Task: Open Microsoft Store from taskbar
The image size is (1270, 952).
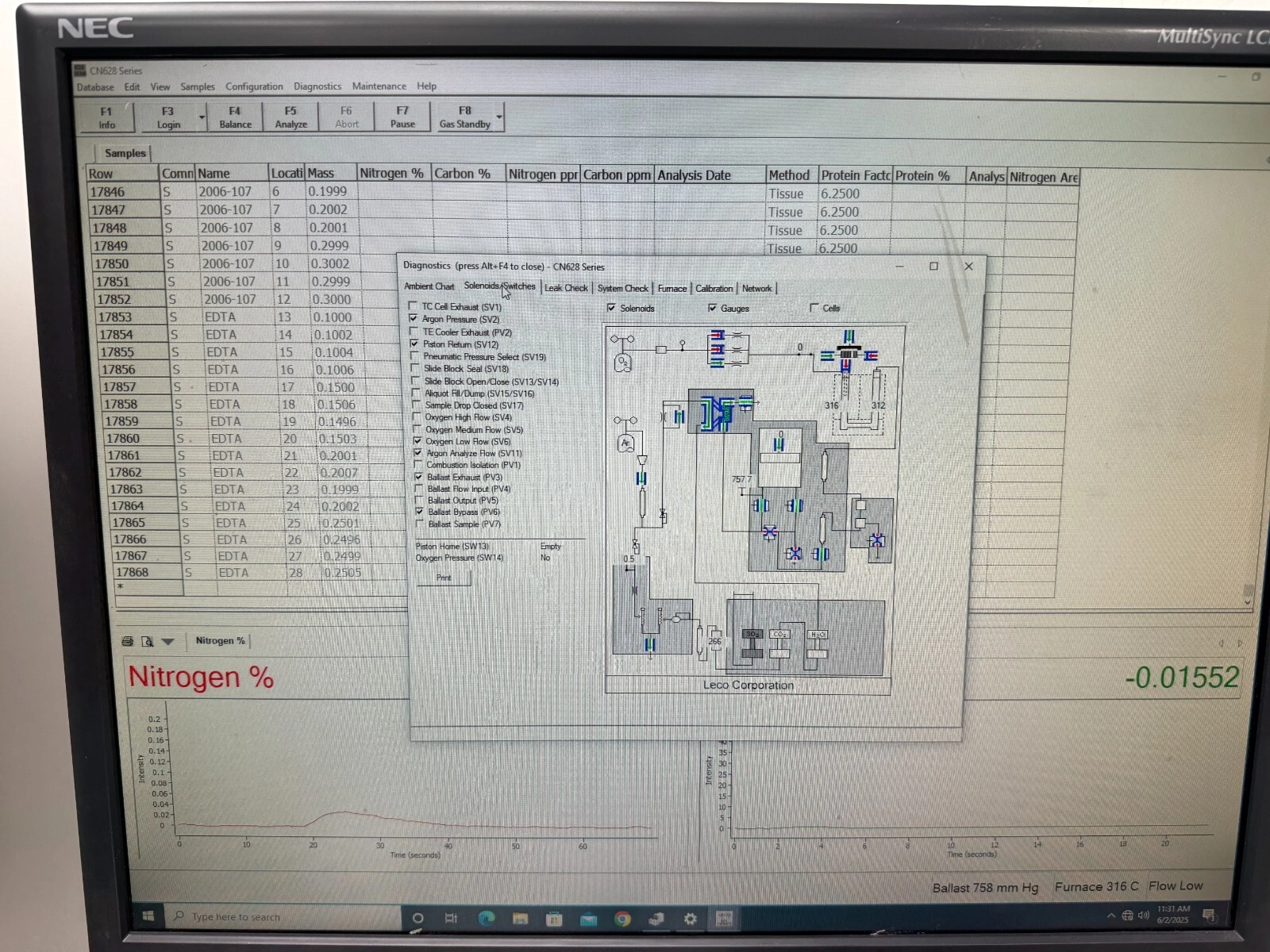Action: 554,919
